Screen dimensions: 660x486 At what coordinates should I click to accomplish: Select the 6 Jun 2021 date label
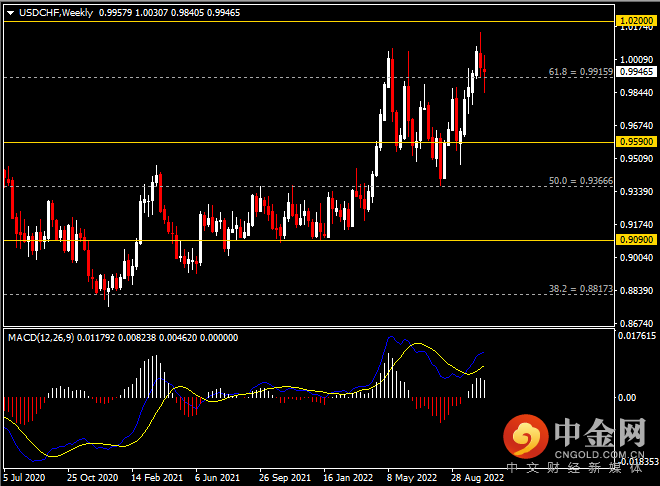click(217, 478)
